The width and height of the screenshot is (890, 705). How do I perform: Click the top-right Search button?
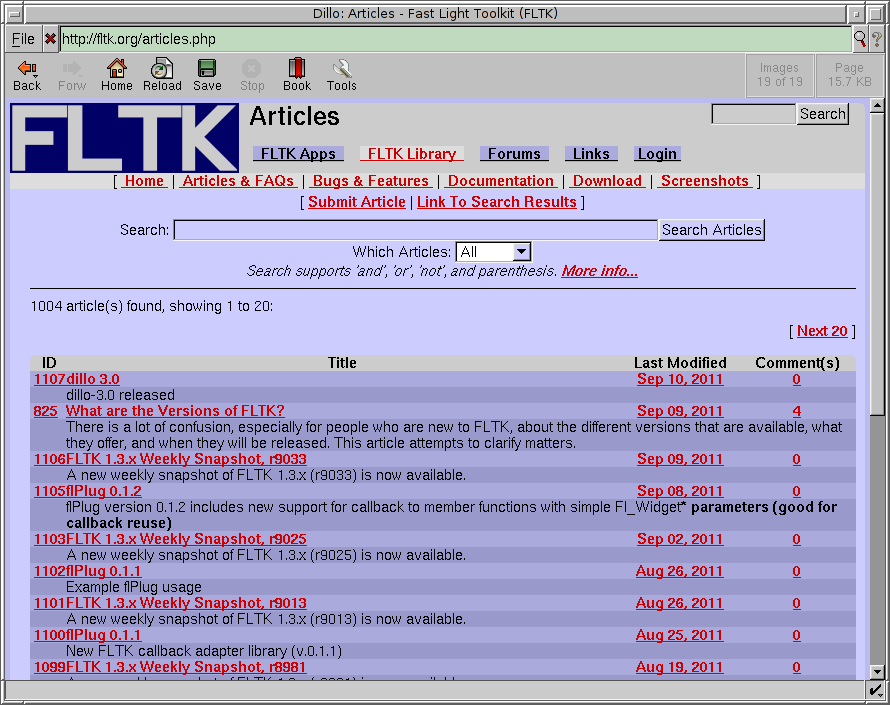coord(822,114)
